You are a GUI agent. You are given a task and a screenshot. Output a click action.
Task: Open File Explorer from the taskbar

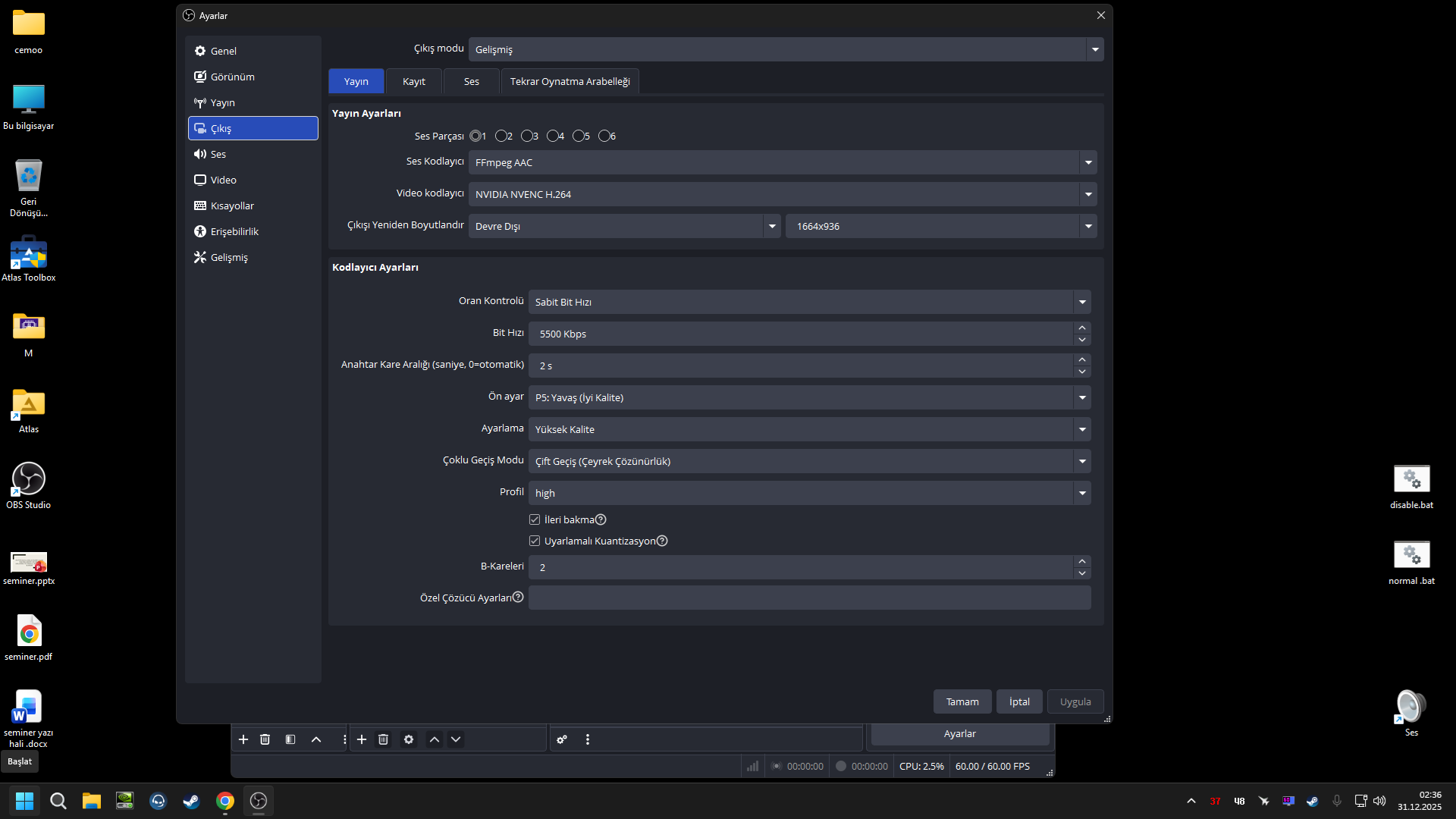[x=92, y=801]
